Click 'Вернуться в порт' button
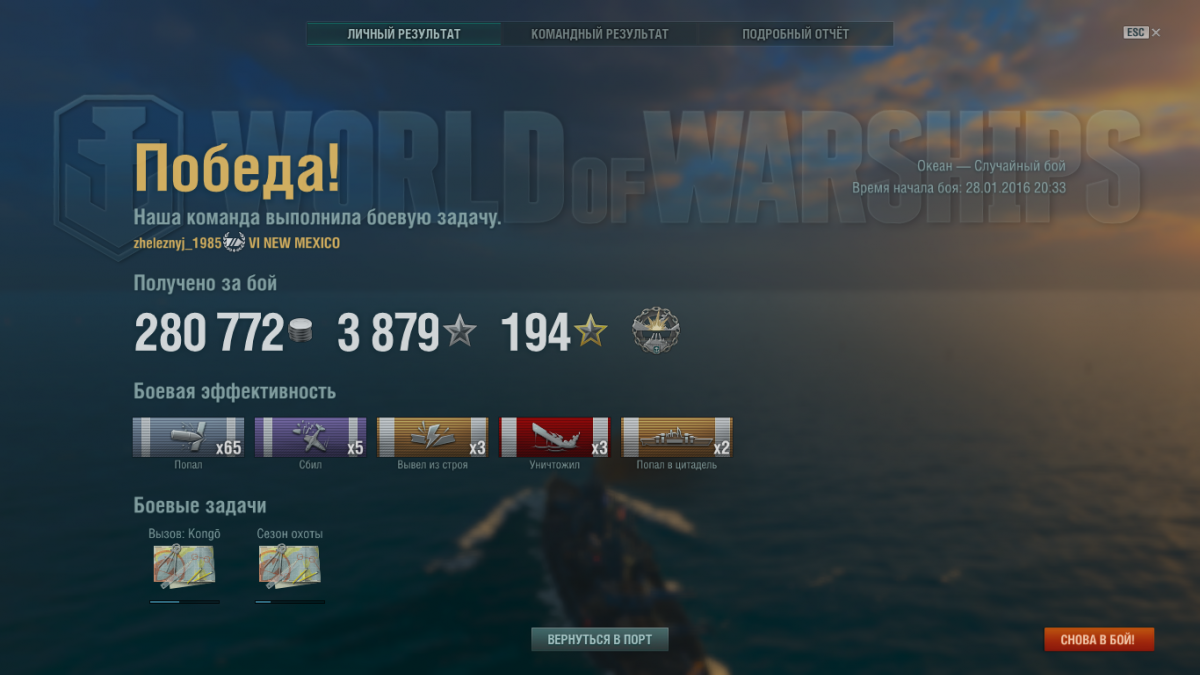Screen dimensions: 1200x675 click(599, 639)
